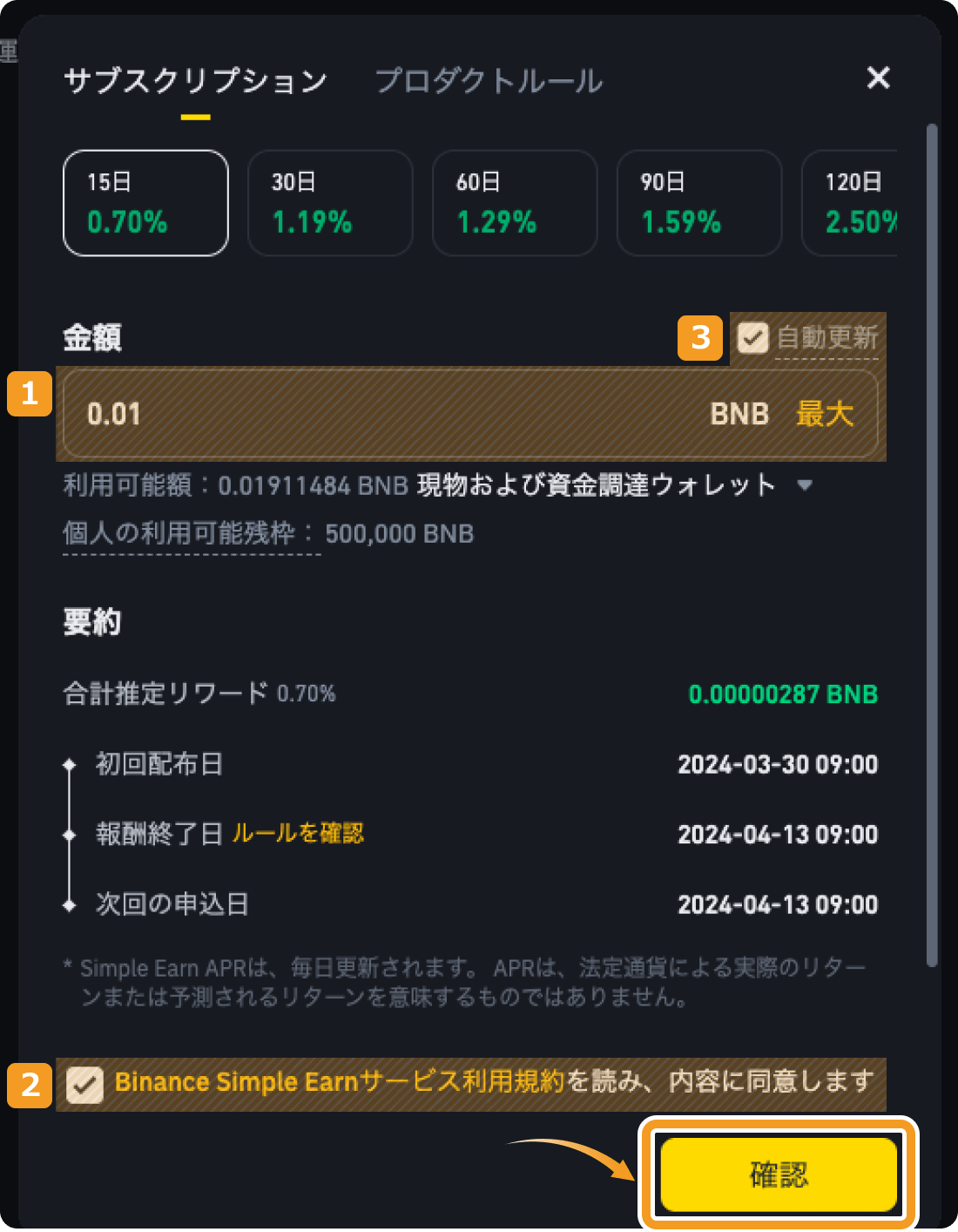Viewport: 958px width, 1232px height.
Task: Close the subscription dialog
Action: pyautogui.click(x=879, y=78)
